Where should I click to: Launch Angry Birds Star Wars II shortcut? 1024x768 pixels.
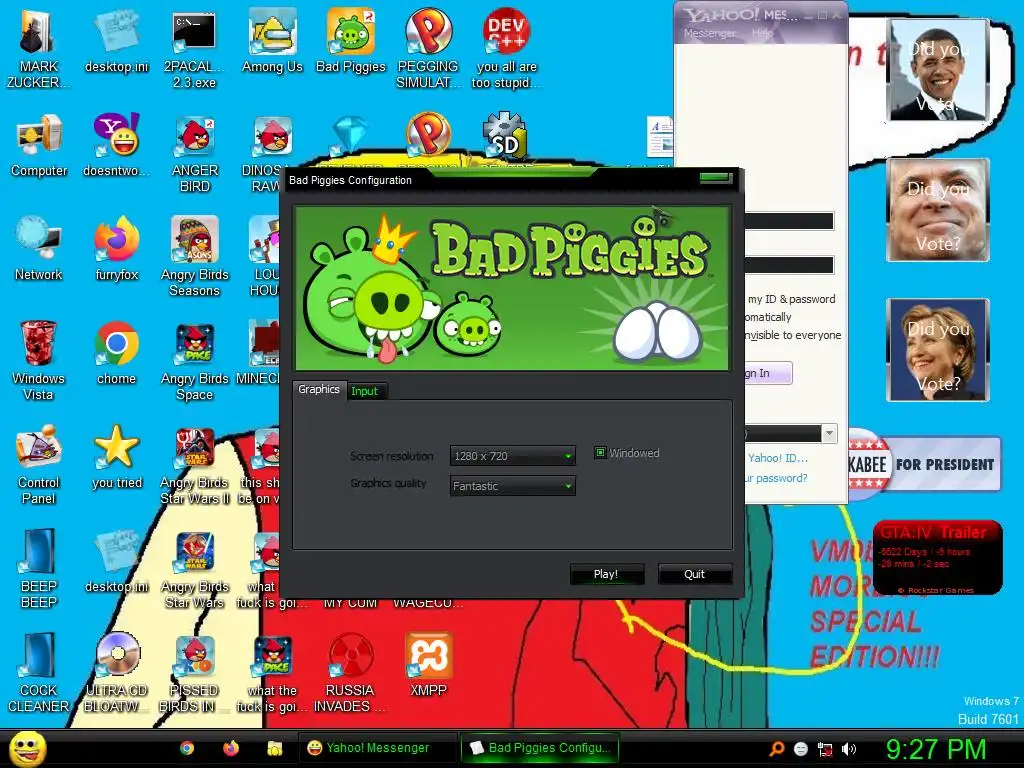[x=195, y=464]
